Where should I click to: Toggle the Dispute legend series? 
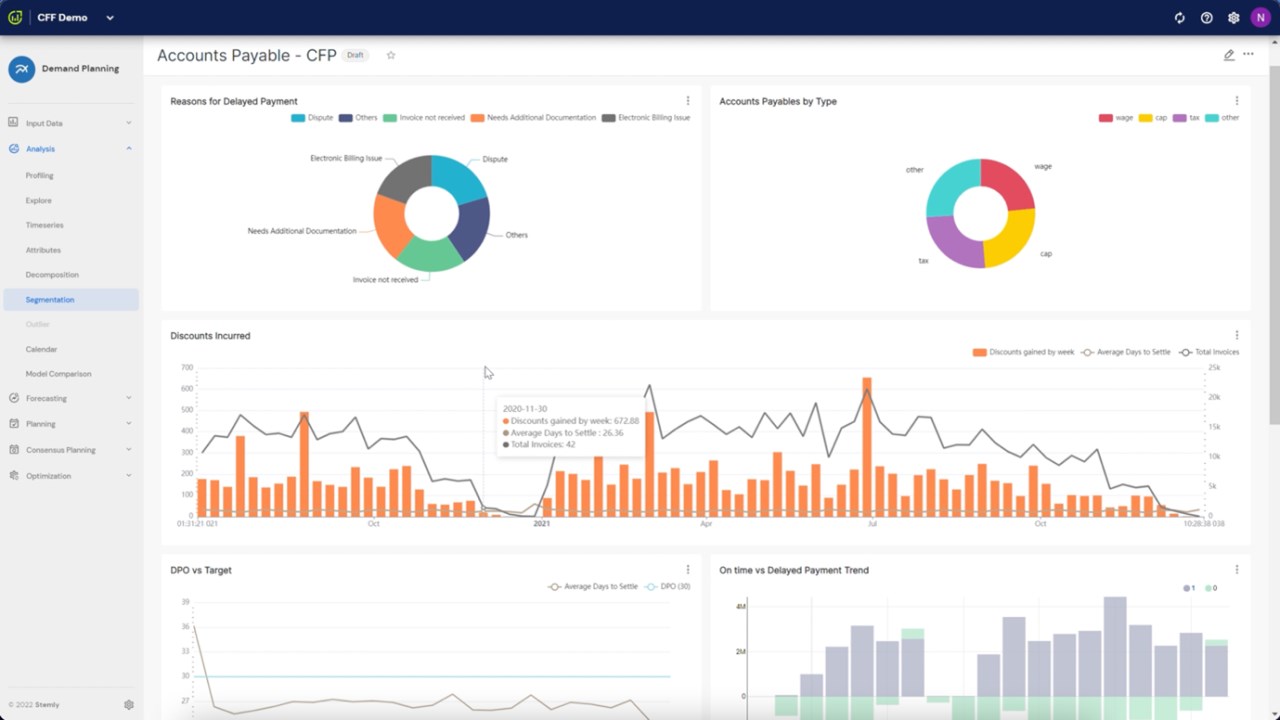tap(312, 118)
